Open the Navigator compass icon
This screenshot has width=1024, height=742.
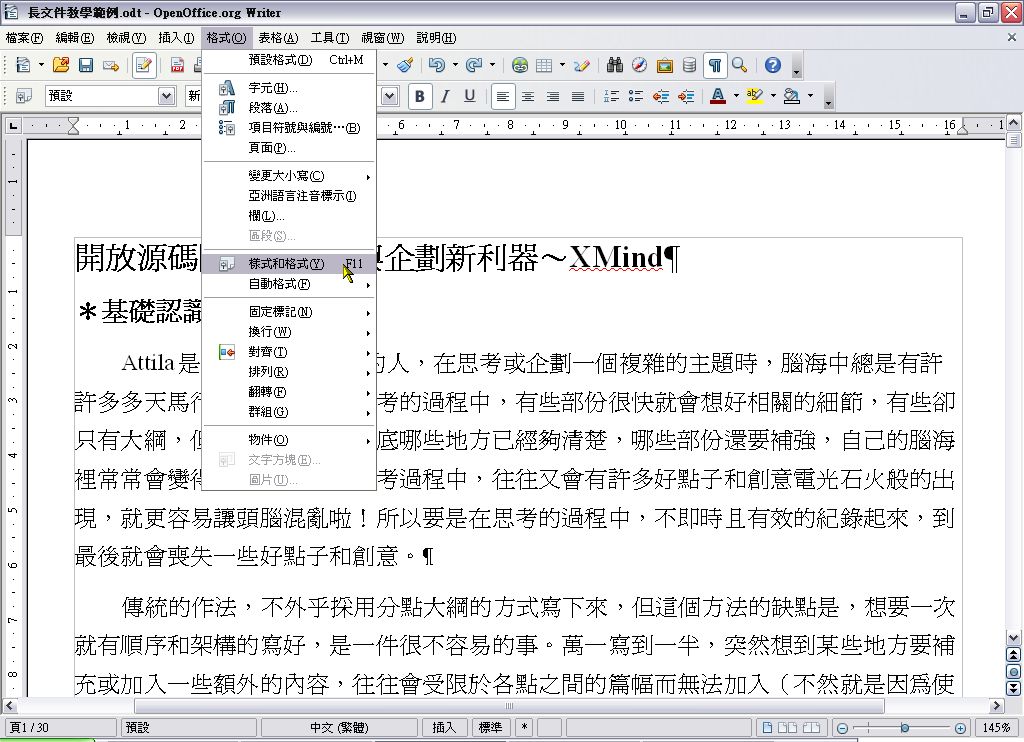(x=639, y=65)
